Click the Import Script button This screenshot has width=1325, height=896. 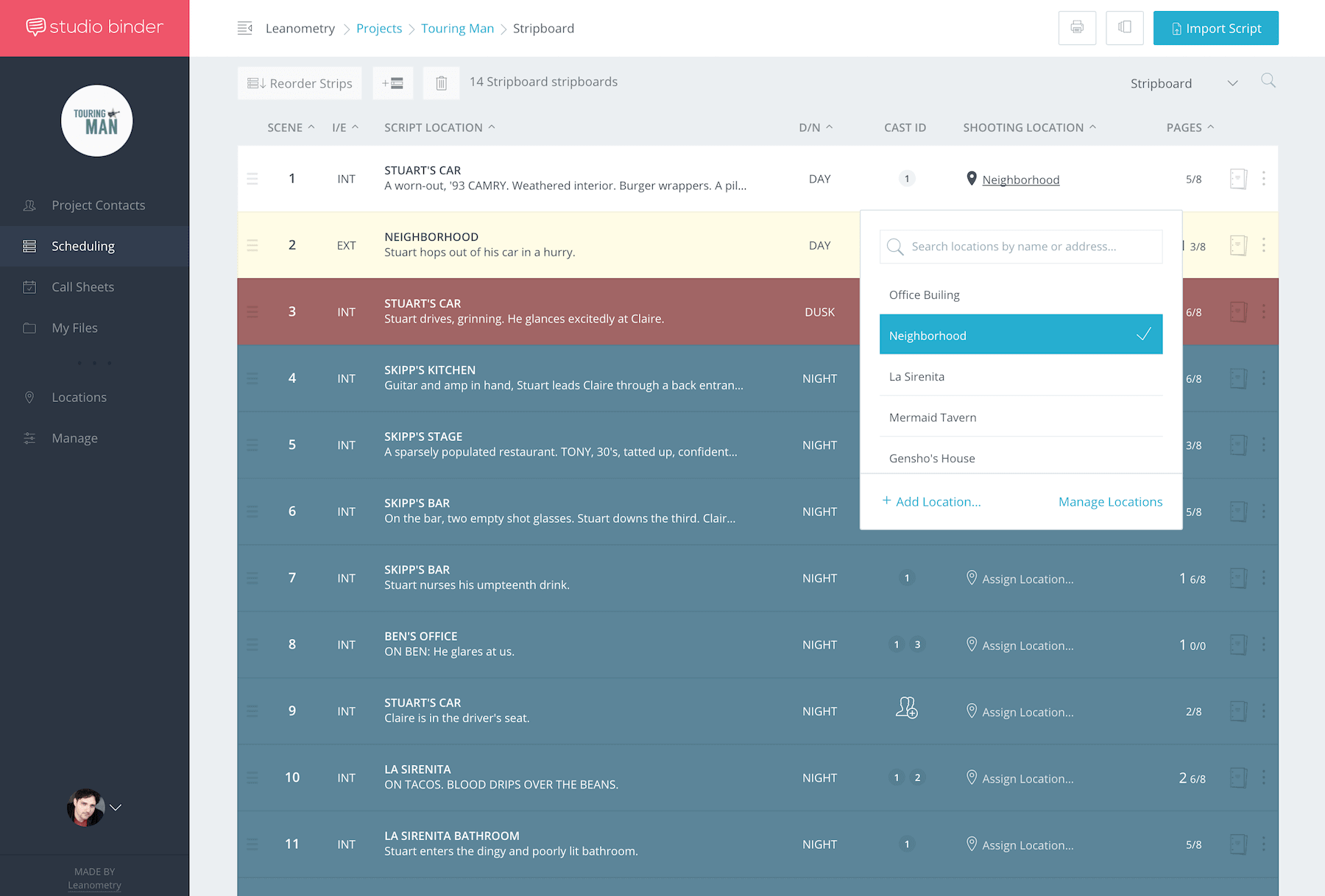click(x=1215, y=28)
